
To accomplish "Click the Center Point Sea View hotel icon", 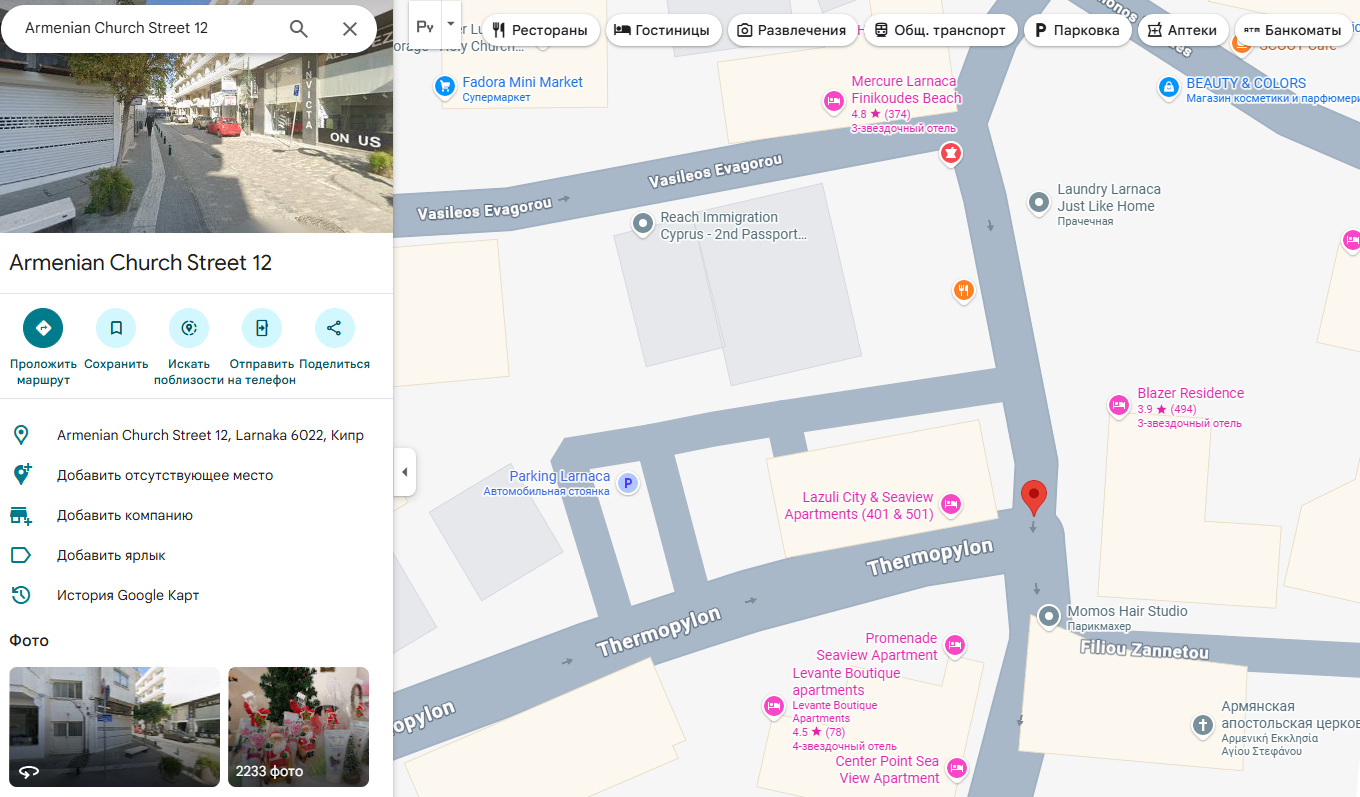I will [x=957, y=768].
